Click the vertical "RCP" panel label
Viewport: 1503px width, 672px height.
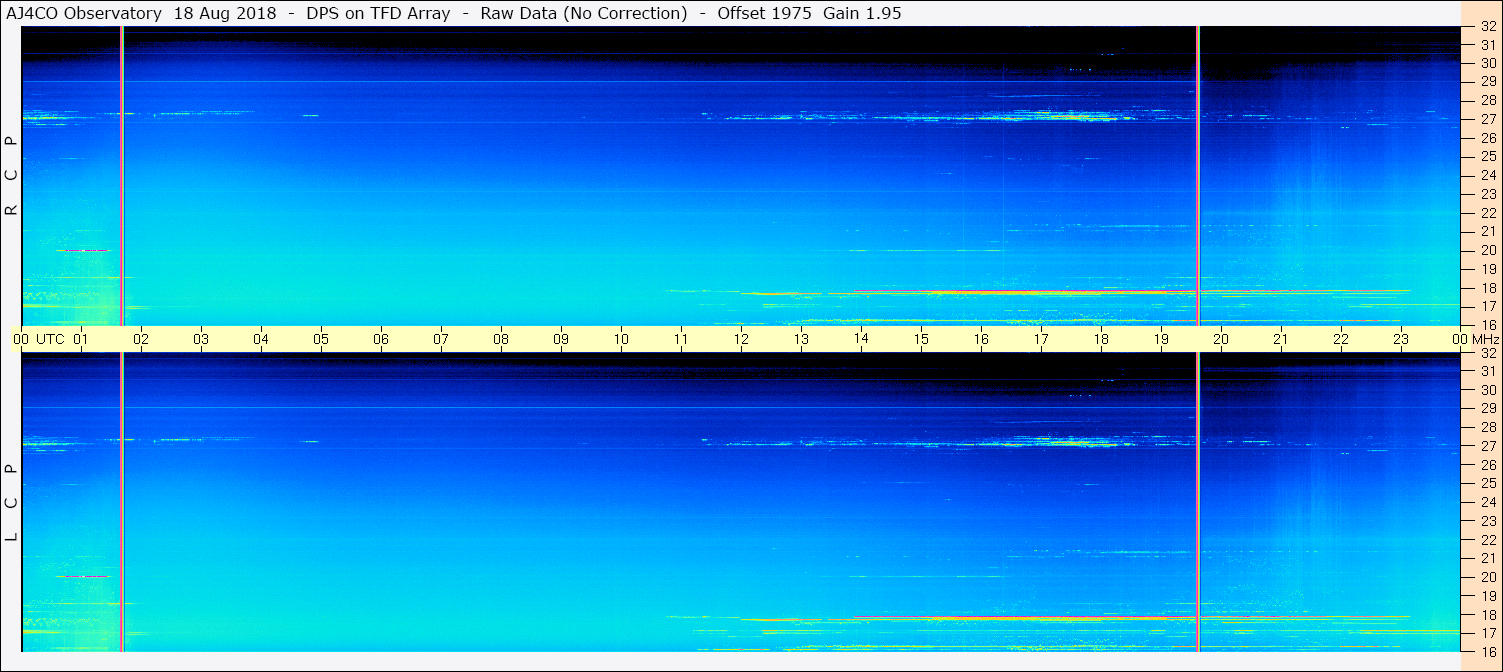click(12, 175)
